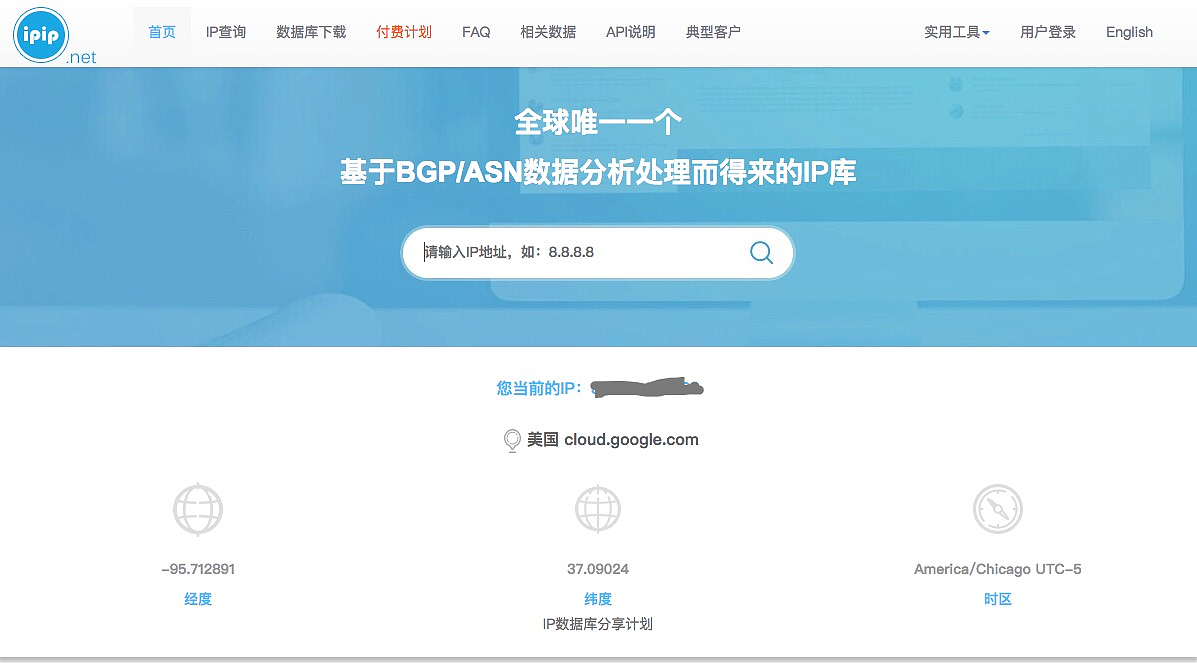Click the location pin icon beside 美国
The width and height of the screenshot is (1197, 663).
[512, 440]
